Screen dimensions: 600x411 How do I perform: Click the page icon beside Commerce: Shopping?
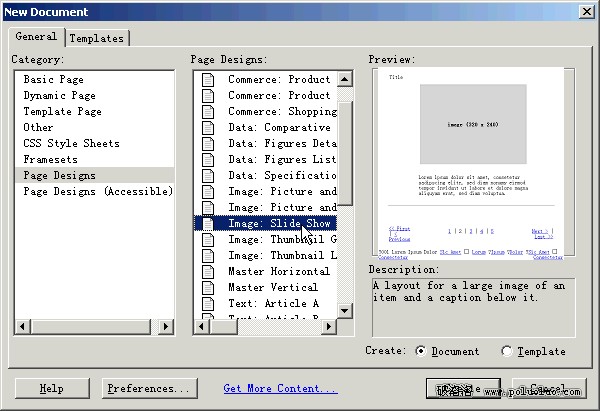point(208,111)
